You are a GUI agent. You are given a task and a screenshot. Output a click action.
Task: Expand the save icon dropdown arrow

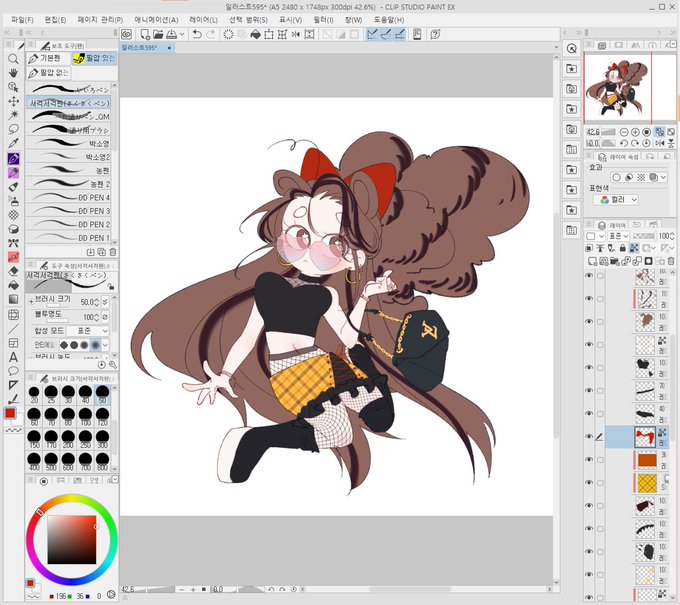pyautogui.click(x=182, y=34)
